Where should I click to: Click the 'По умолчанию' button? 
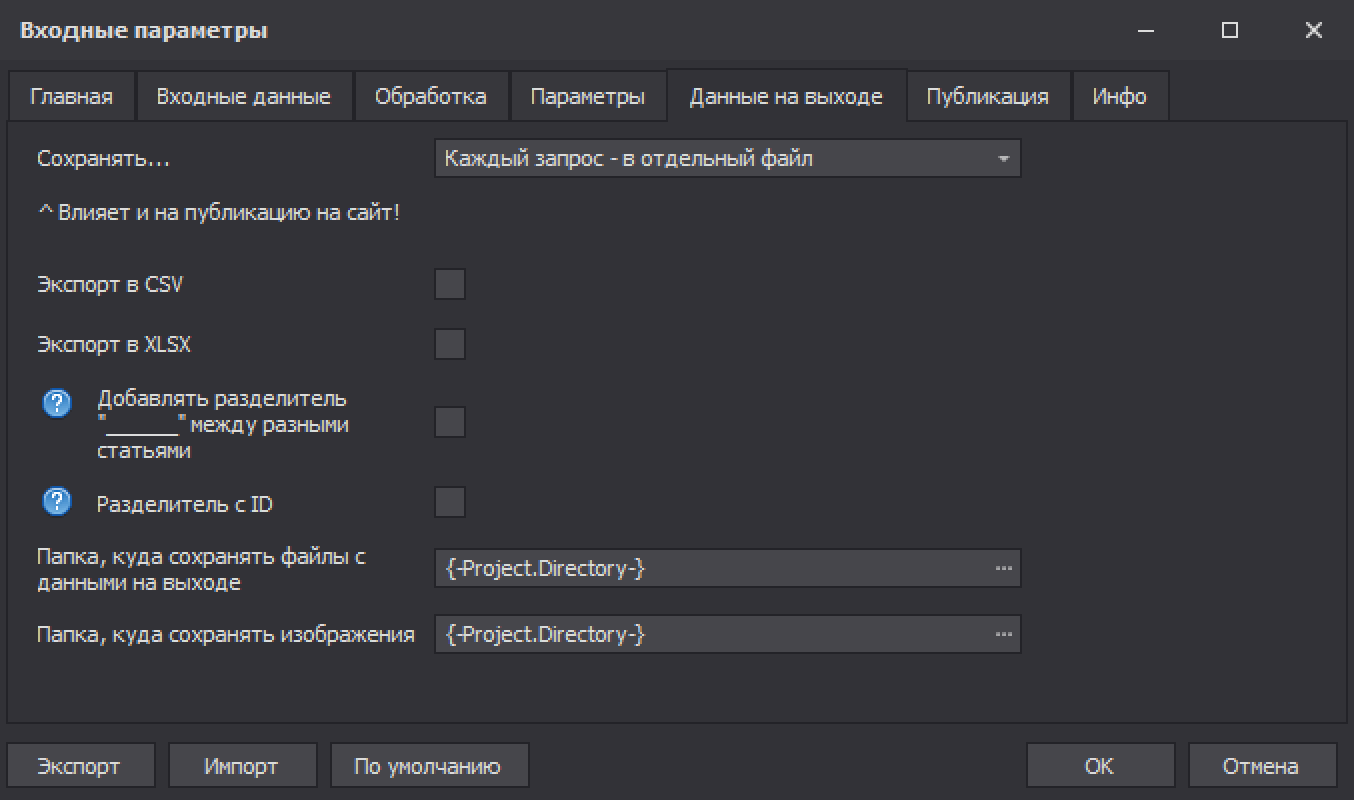point(428,766)
